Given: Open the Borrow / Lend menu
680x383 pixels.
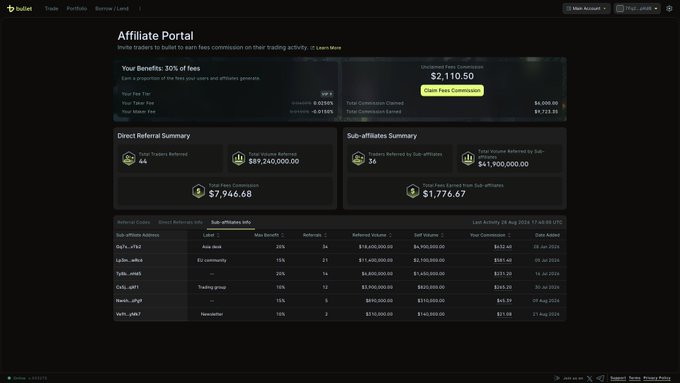Looking at the screenshot, I should point(112,8).
